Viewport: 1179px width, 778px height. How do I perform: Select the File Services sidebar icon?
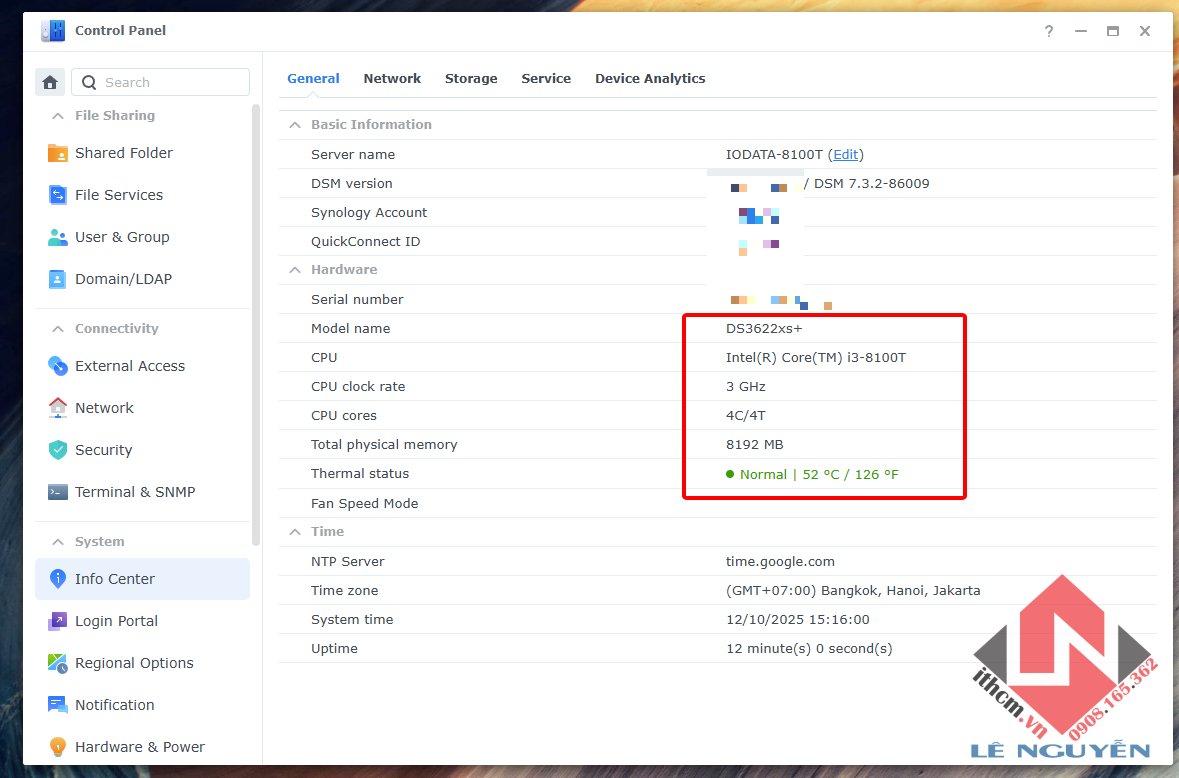(56, 195)
